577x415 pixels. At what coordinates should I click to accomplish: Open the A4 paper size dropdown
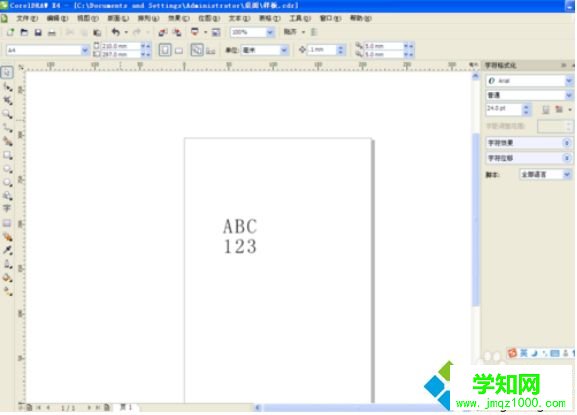[x=85, y=50]
